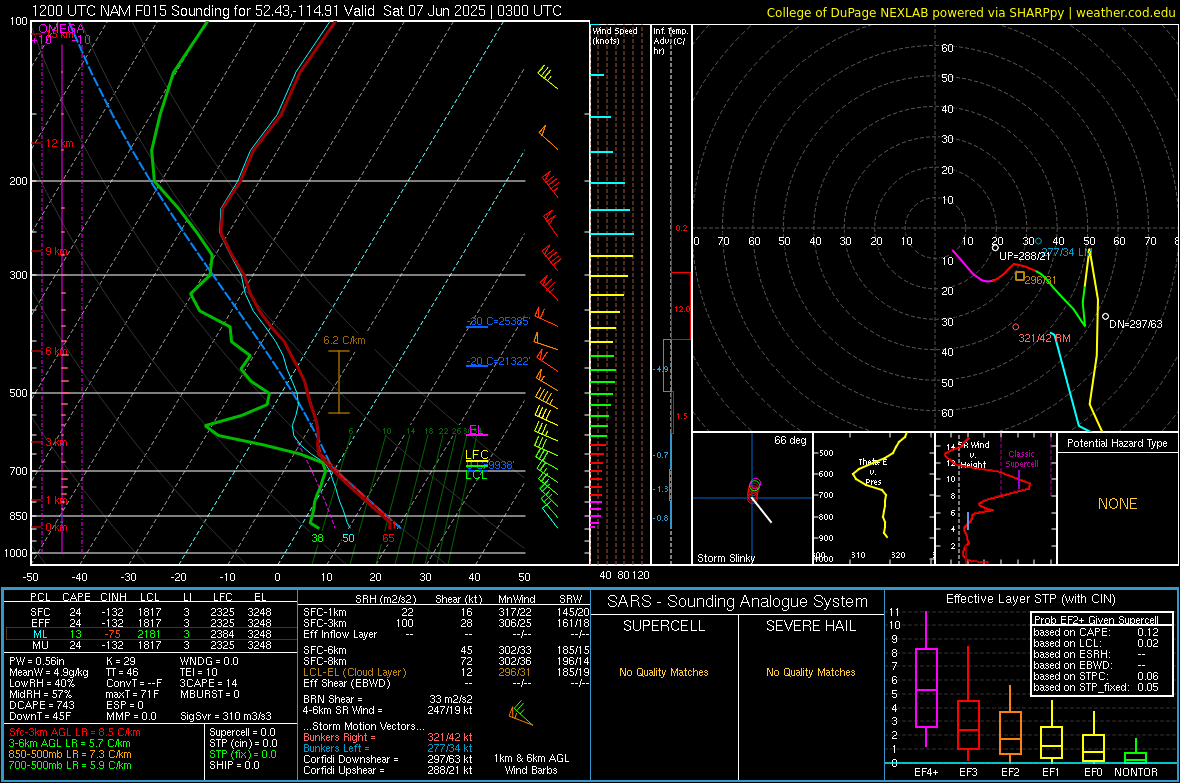1180x783 pixels.
Task: Select the SFC parcel row
Action: coord(150,612)
